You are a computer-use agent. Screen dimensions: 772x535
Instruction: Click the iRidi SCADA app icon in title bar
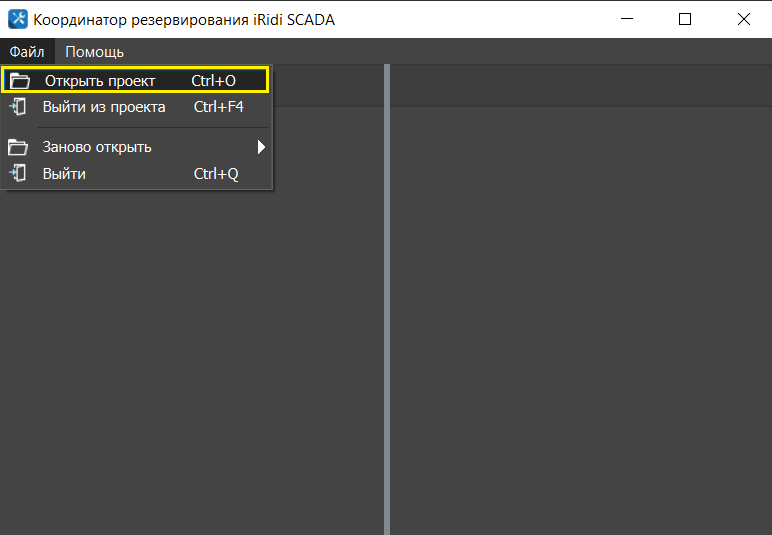tap(18, 19)
